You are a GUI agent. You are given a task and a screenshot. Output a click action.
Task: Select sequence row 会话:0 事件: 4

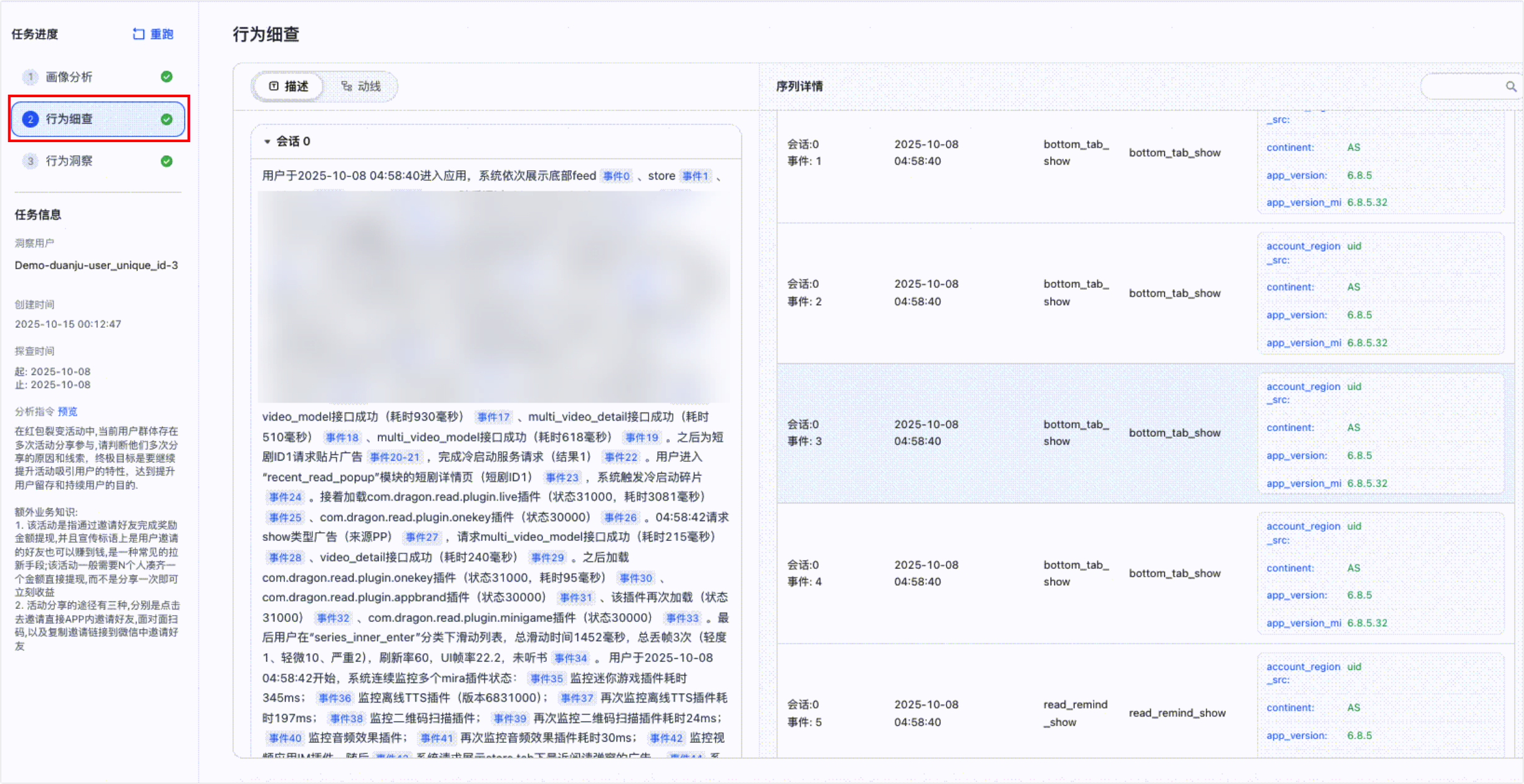(1145, 573)
